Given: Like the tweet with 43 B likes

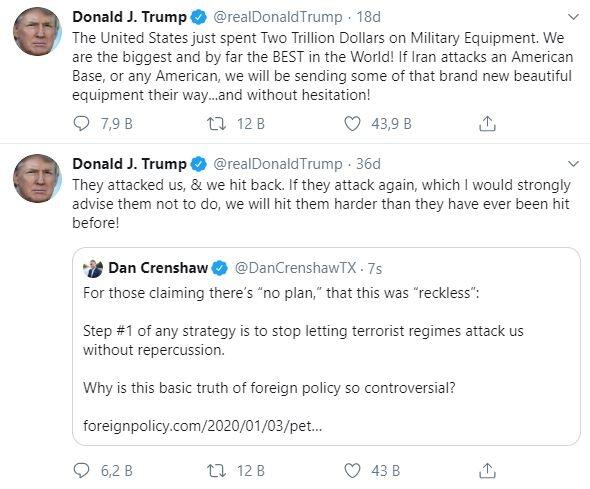Looking at the screenshot, I should [x=352, y=471].
